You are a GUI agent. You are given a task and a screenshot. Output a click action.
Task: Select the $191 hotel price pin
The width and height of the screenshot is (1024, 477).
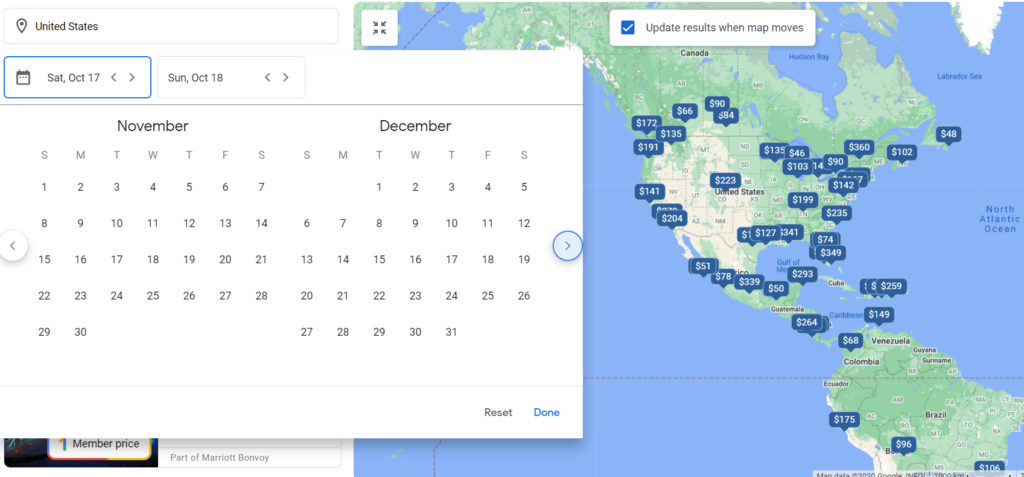click(648, 147)
